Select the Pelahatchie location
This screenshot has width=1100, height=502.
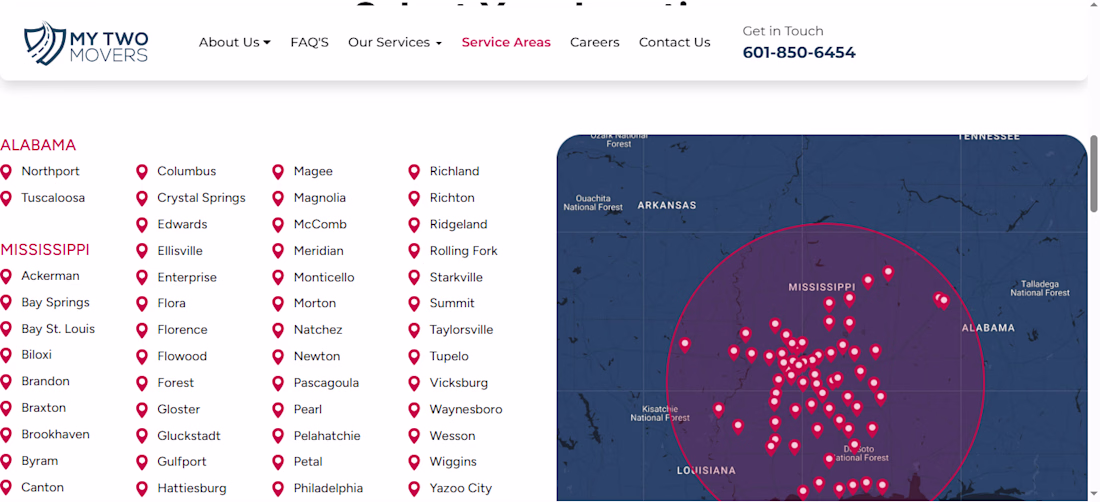tap(327, 435)
